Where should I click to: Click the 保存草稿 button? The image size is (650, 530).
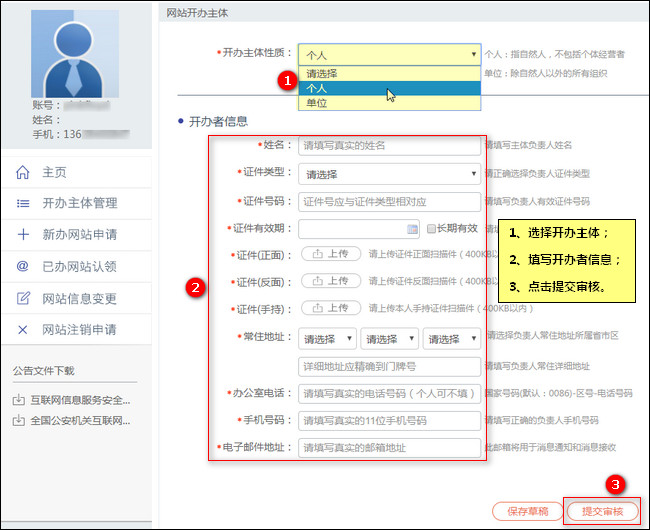coord(528,511)
